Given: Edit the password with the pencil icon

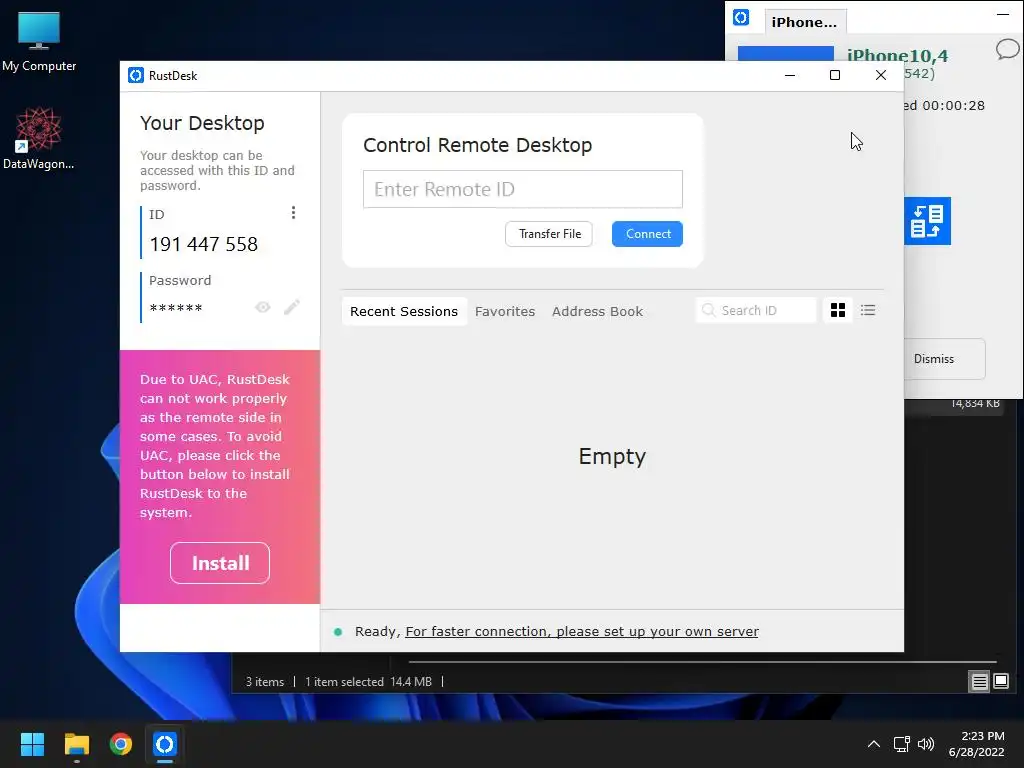Looking at the screenshot, I should point(292,307).
